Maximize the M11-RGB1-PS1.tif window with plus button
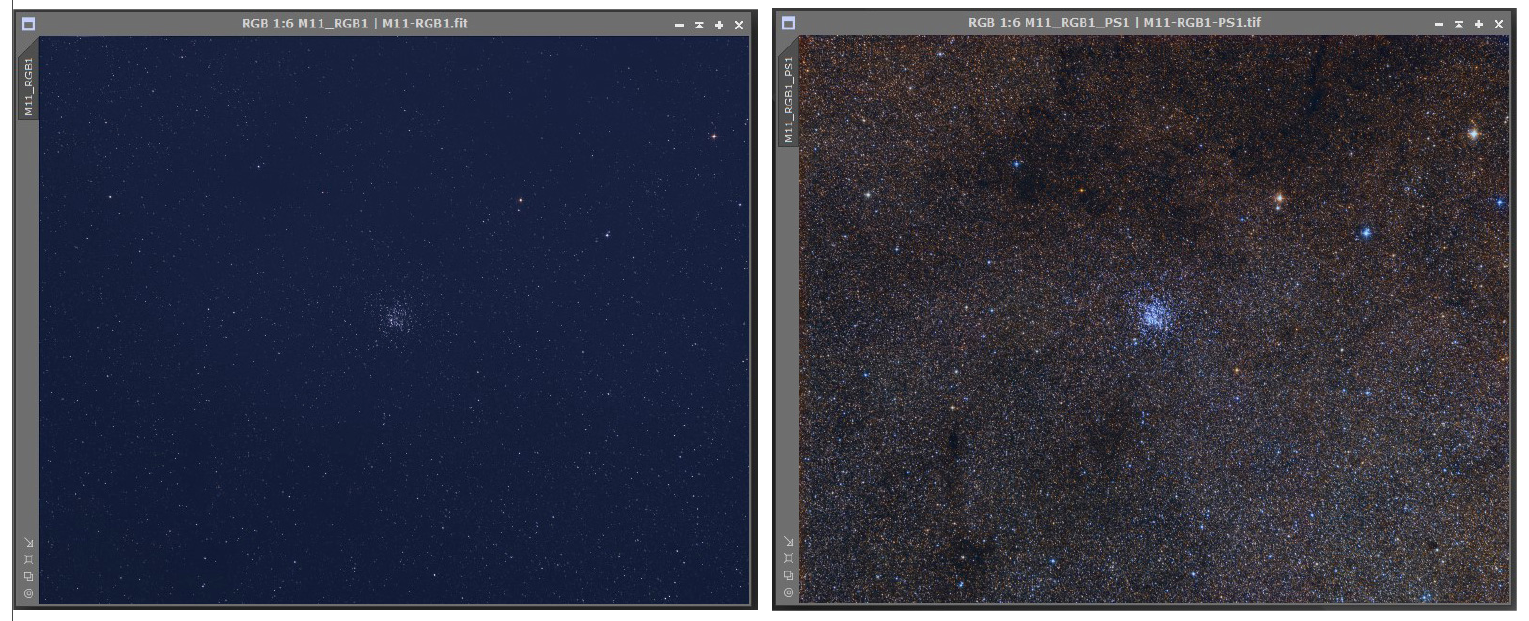The image size is (1529, 621). (x=1479, y=23)
